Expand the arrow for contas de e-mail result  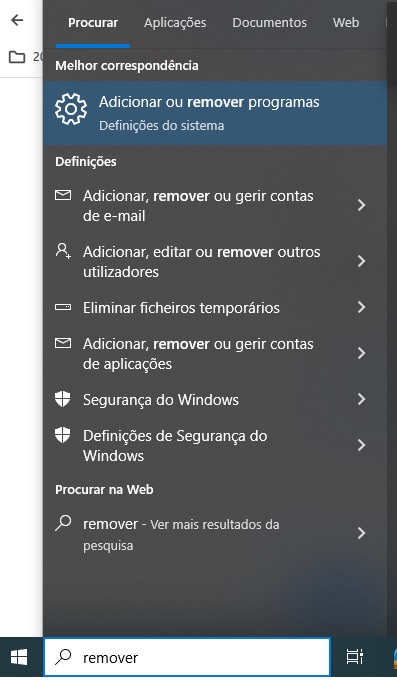361,205
